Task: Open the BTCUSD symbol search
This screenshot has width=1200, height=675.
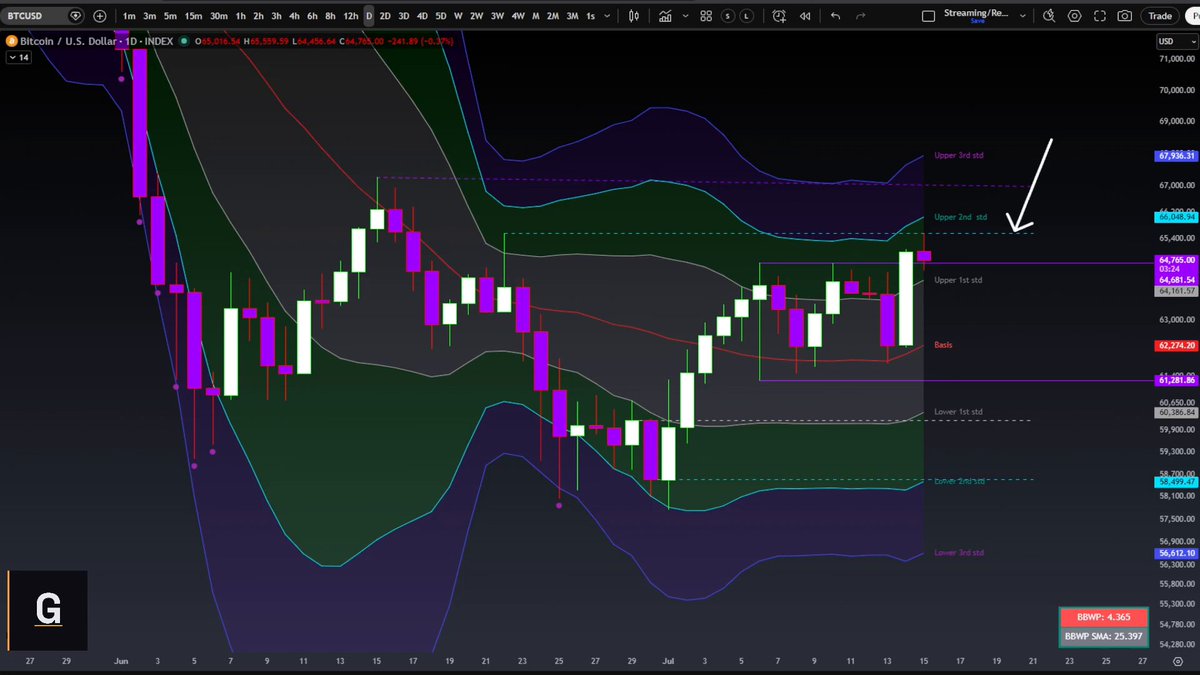Action: pos(44,16)
